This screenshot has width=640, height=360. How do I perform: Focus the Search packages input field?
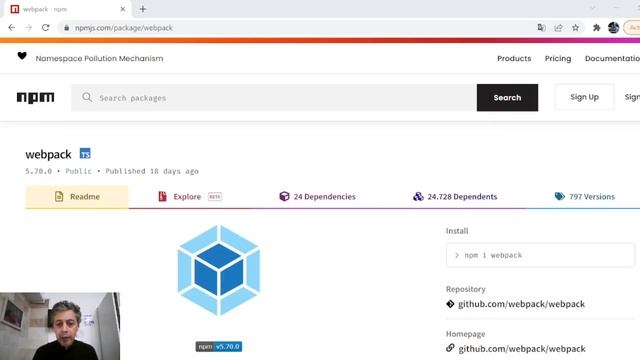pos(274,98)
